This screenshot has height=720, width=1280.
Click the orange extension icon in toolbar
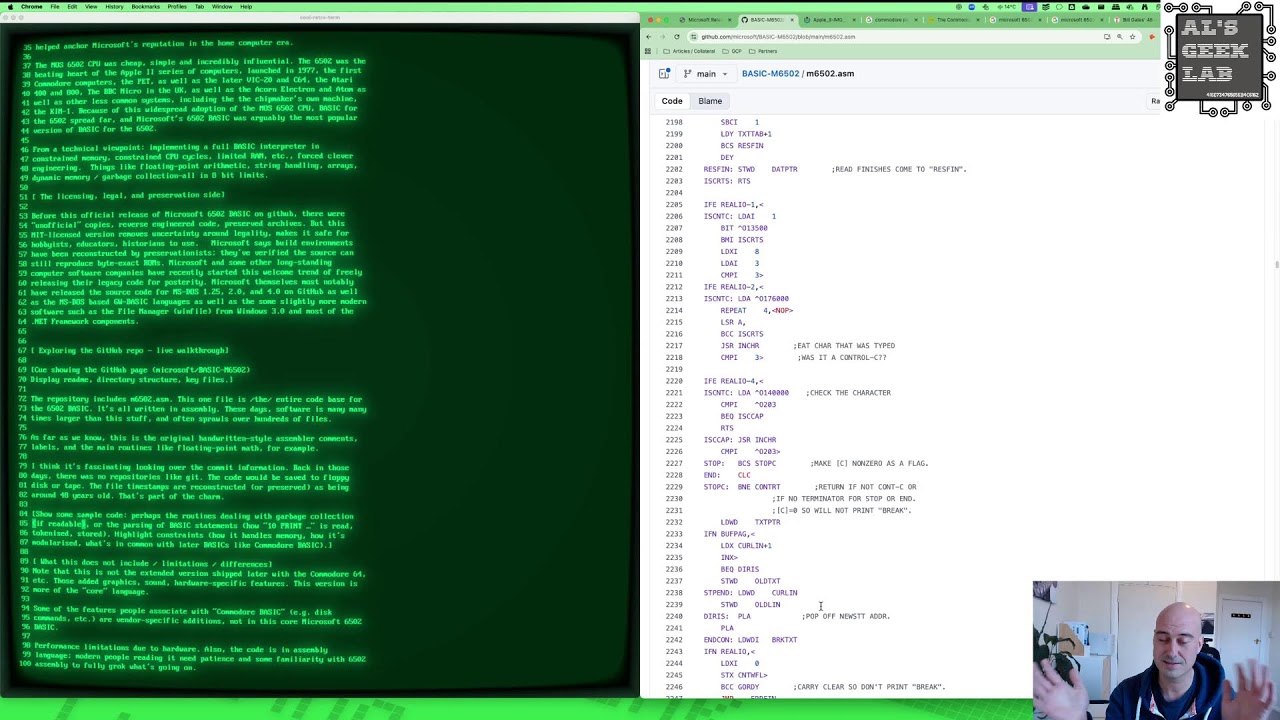point(1152,37)
